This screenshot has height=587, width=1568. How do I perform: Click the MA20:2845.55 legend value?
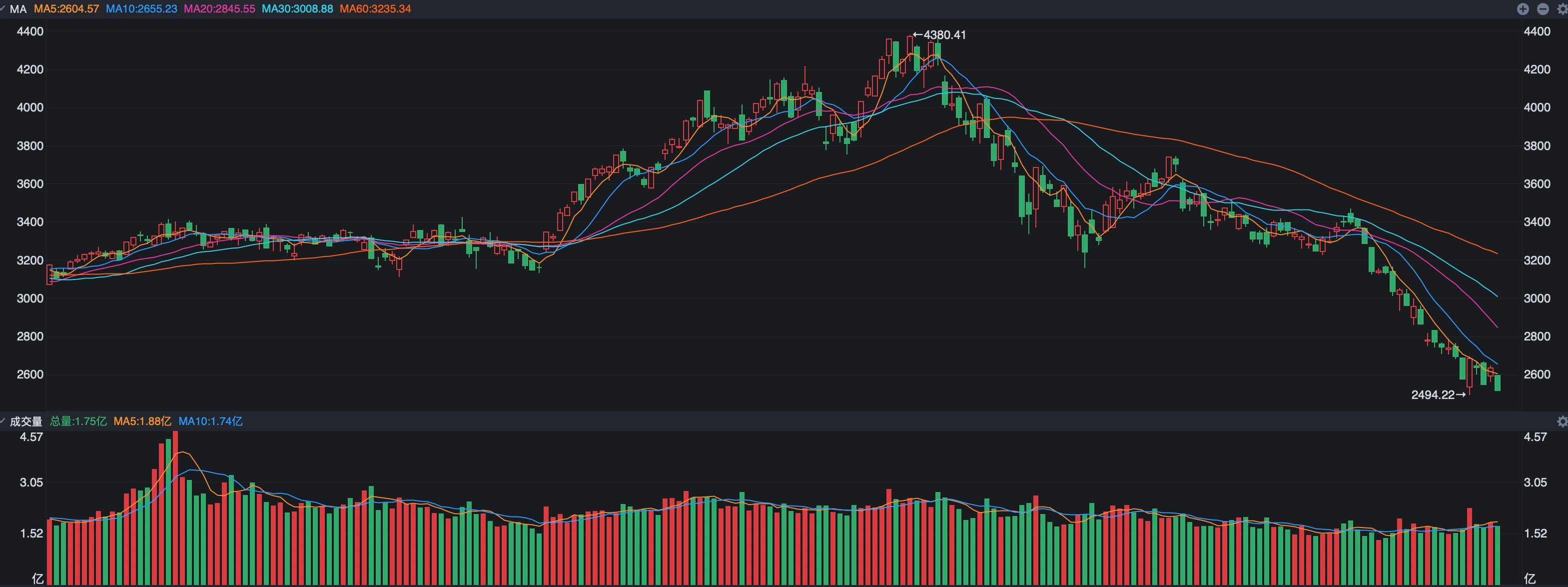(x=219, y=8)
